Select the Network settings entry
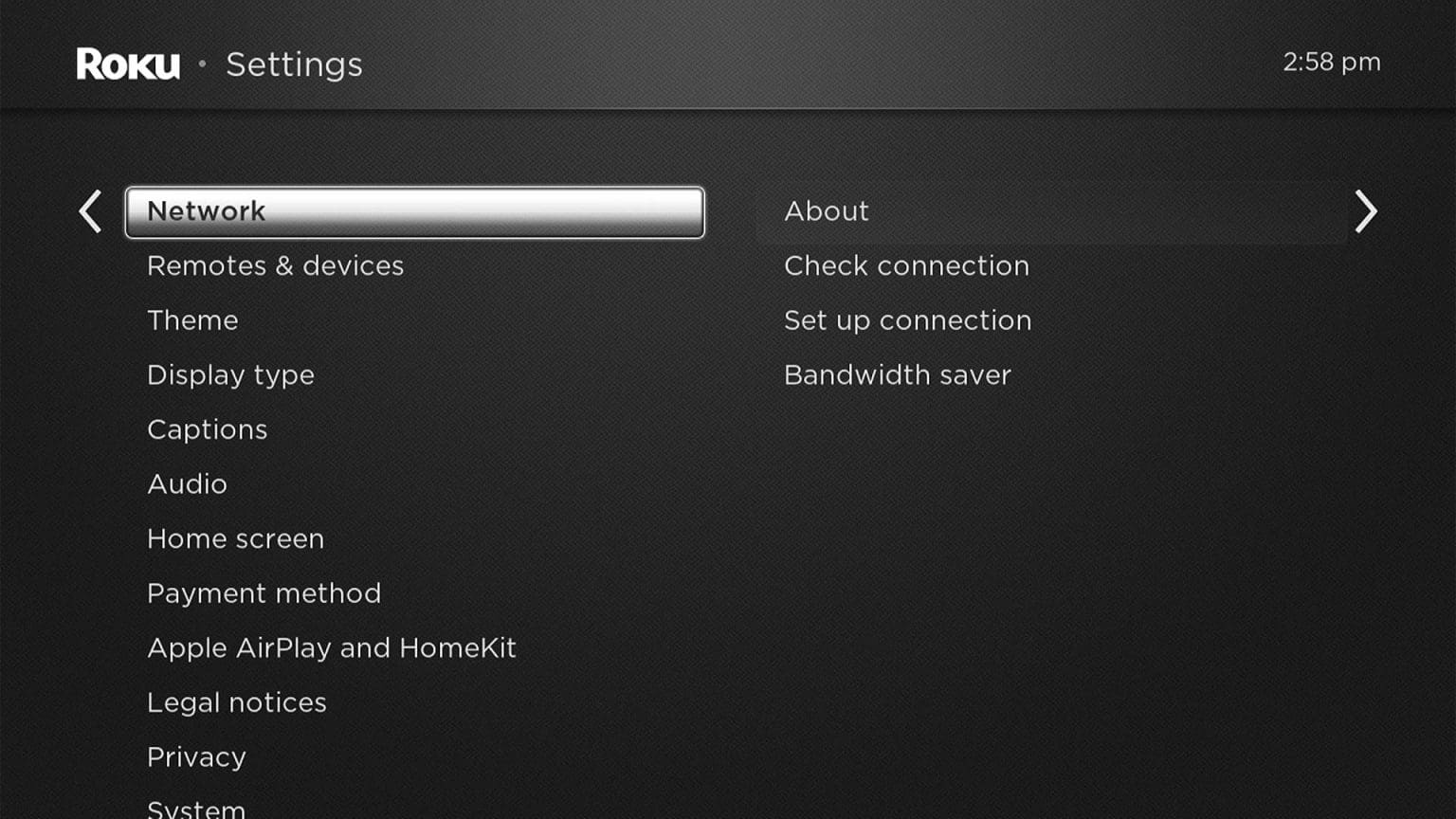1456x819 pixels. pyautogui.click(x=414, y=210)
